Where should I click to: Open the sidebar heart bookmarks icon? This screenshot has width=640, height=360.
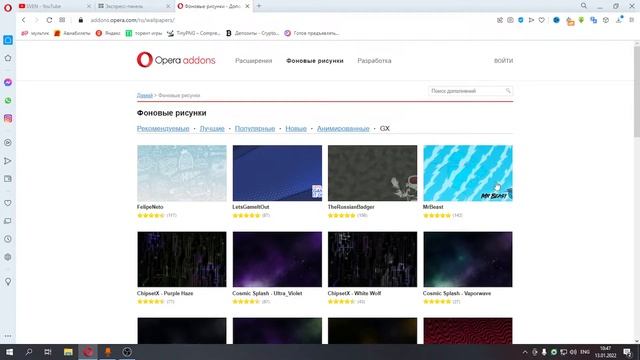point(8,203)
